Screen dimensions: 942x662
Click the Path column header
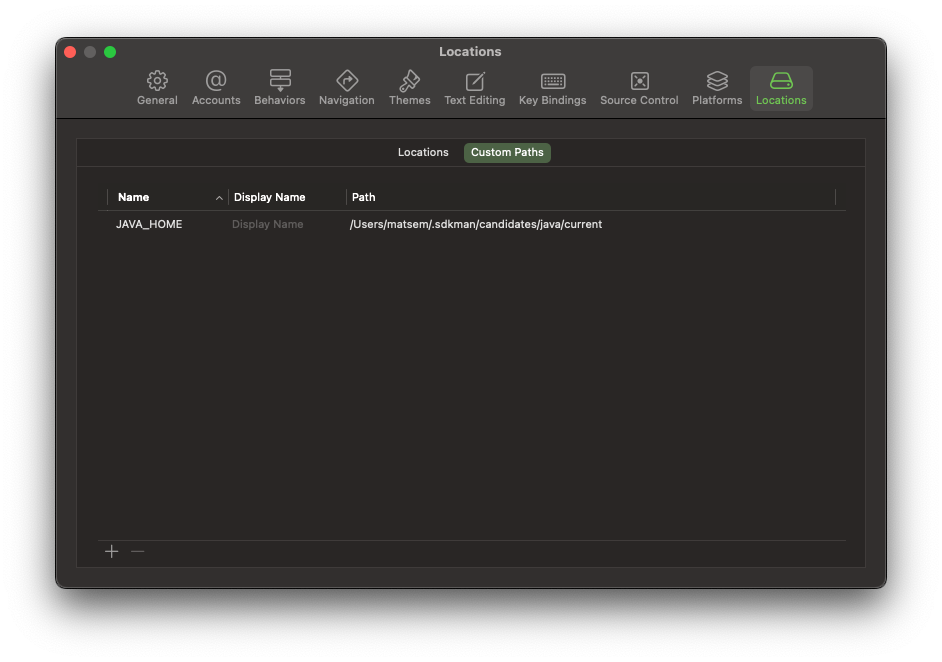pyautogui.click(x=364, y=197)
